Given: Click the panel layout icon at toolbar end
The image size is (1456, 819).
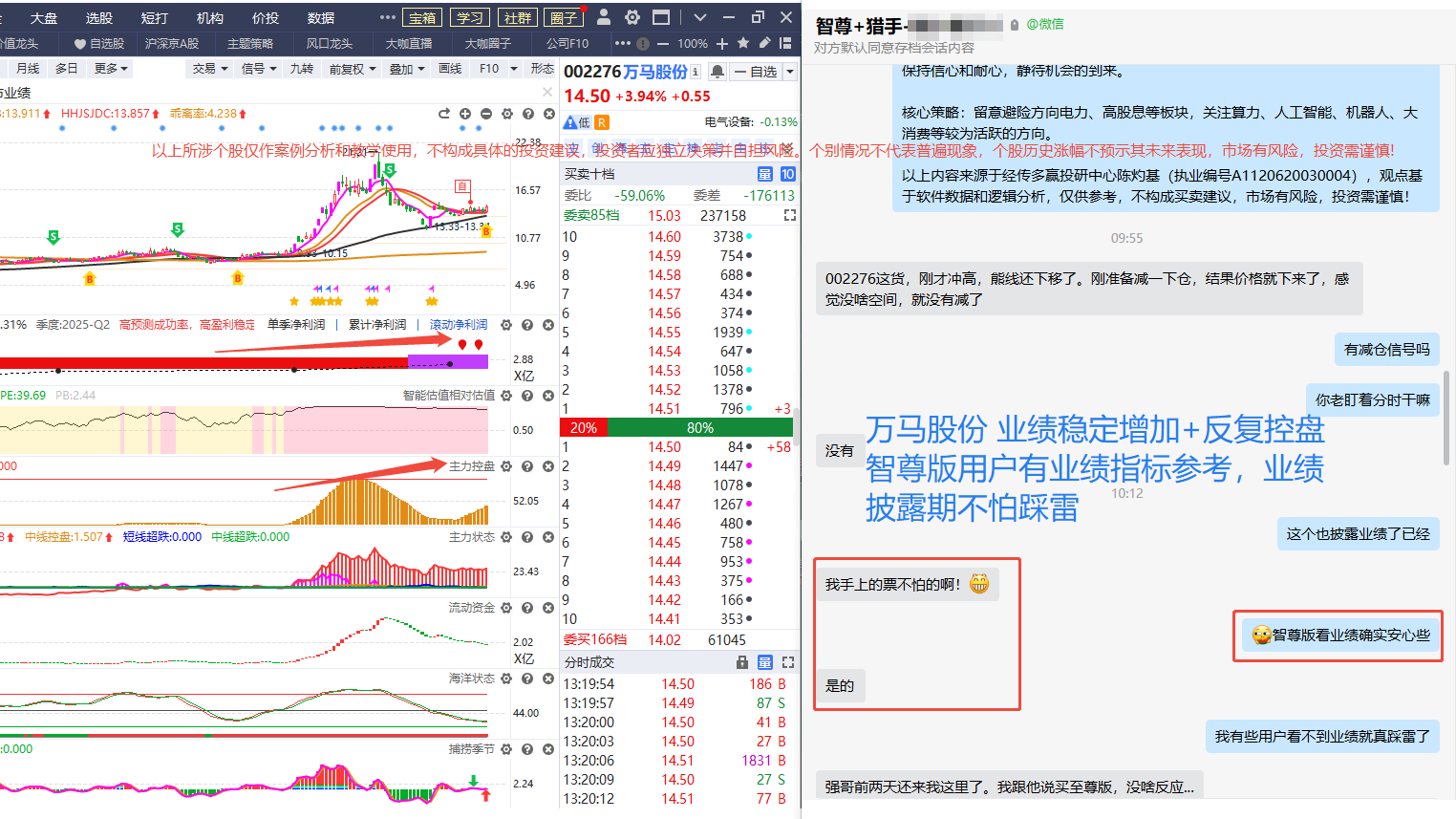Looking at the screenshot, I should pyautogui.click(x=785, y=43).
